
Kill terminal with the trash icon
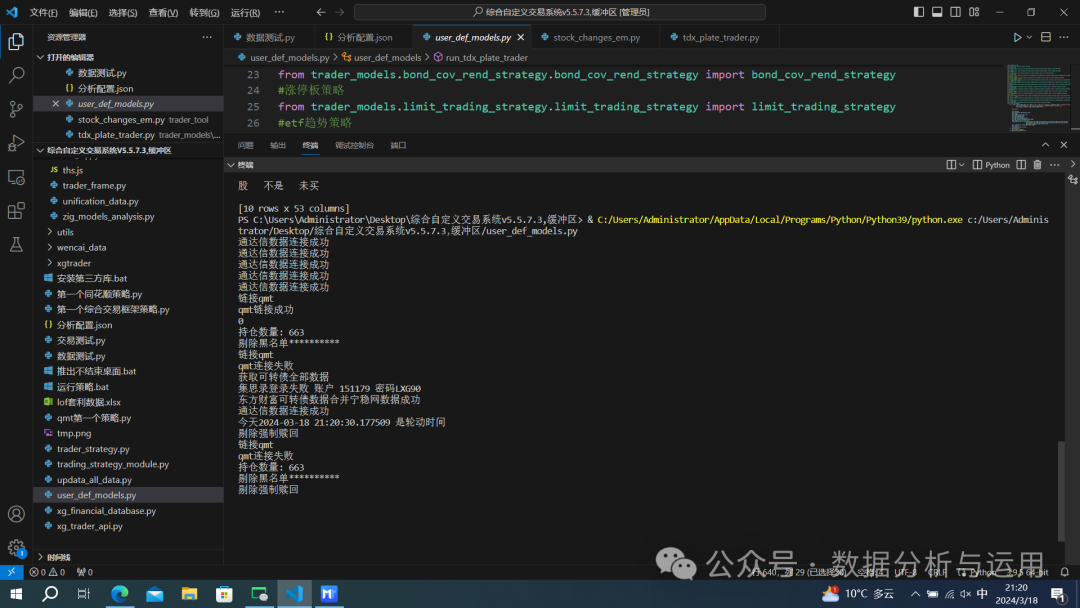[1037, 165]
